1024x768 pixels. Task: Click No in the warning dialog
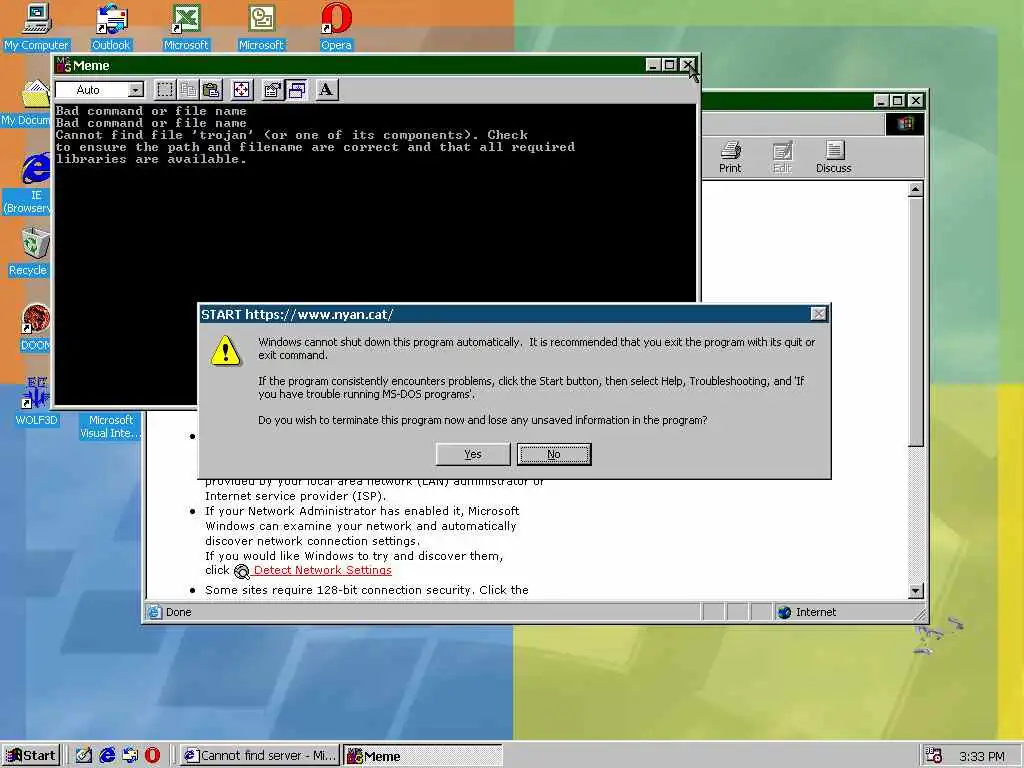click(x=554, y=454)
